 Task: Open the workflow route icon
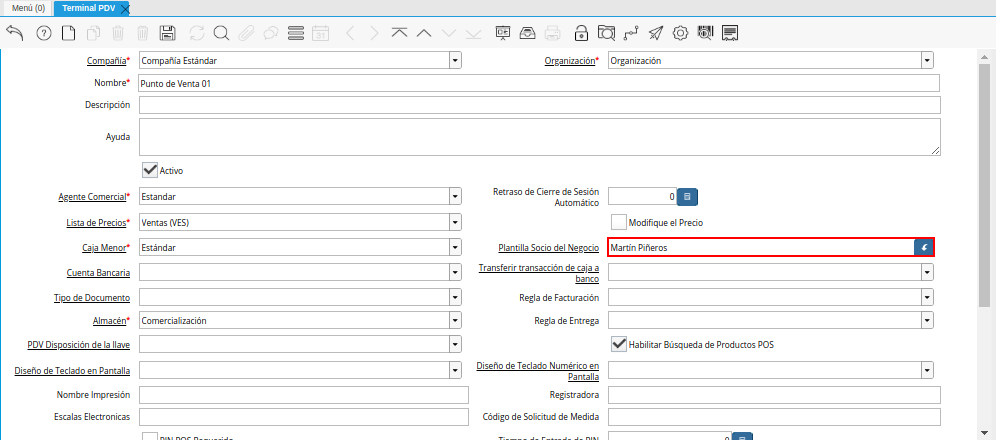click(x=631, y=33)
